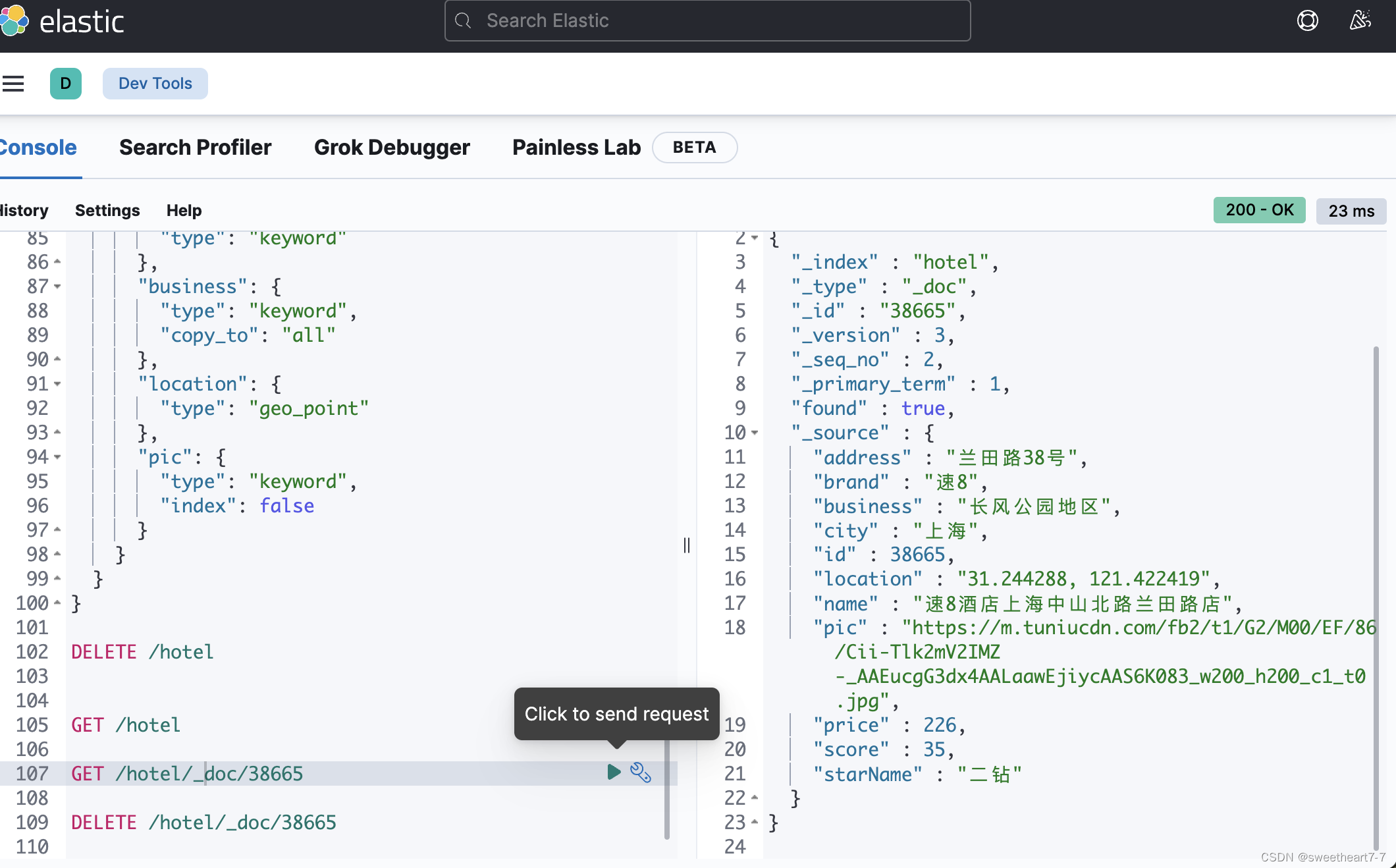Viewport: 1396px width, 868px height.
Task: Click the wrench/settings icon next to play
Action: 640,772
